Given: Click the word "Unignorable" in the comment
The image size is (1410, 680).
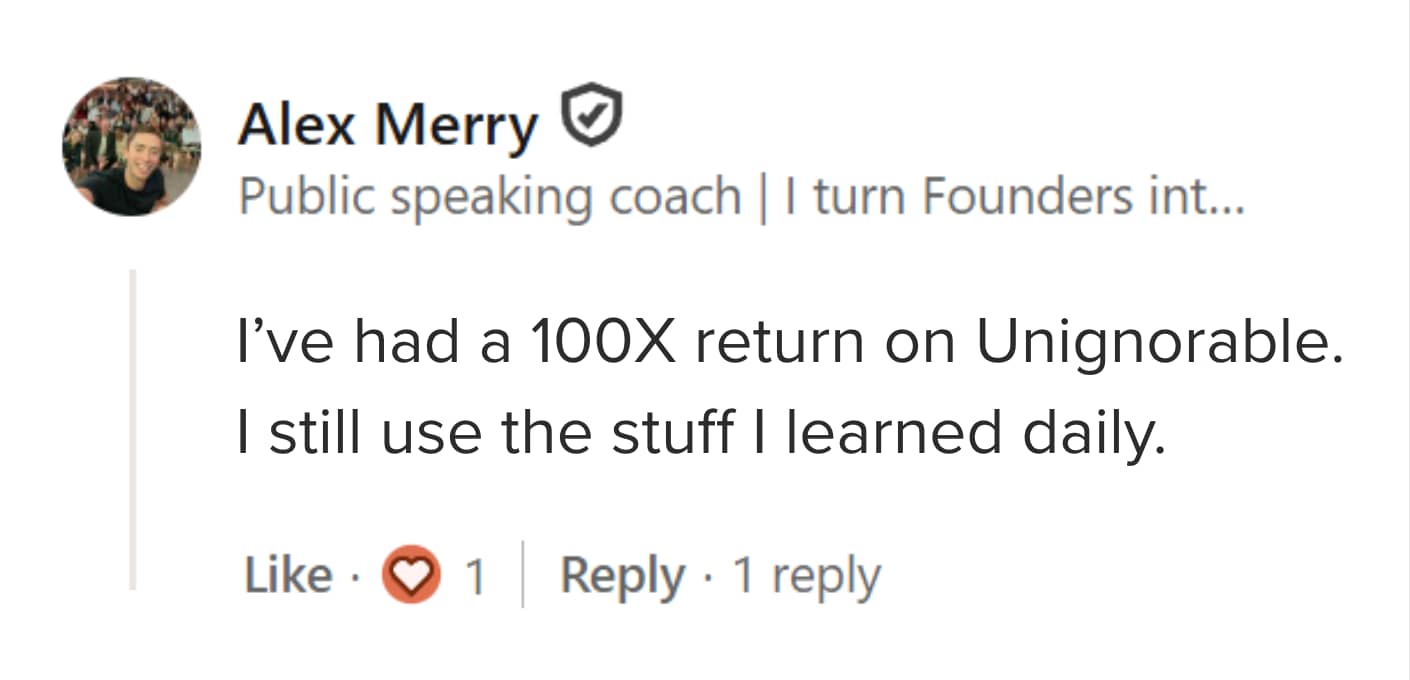Looking at the screenshot, I should click(x=1155, y=343).
